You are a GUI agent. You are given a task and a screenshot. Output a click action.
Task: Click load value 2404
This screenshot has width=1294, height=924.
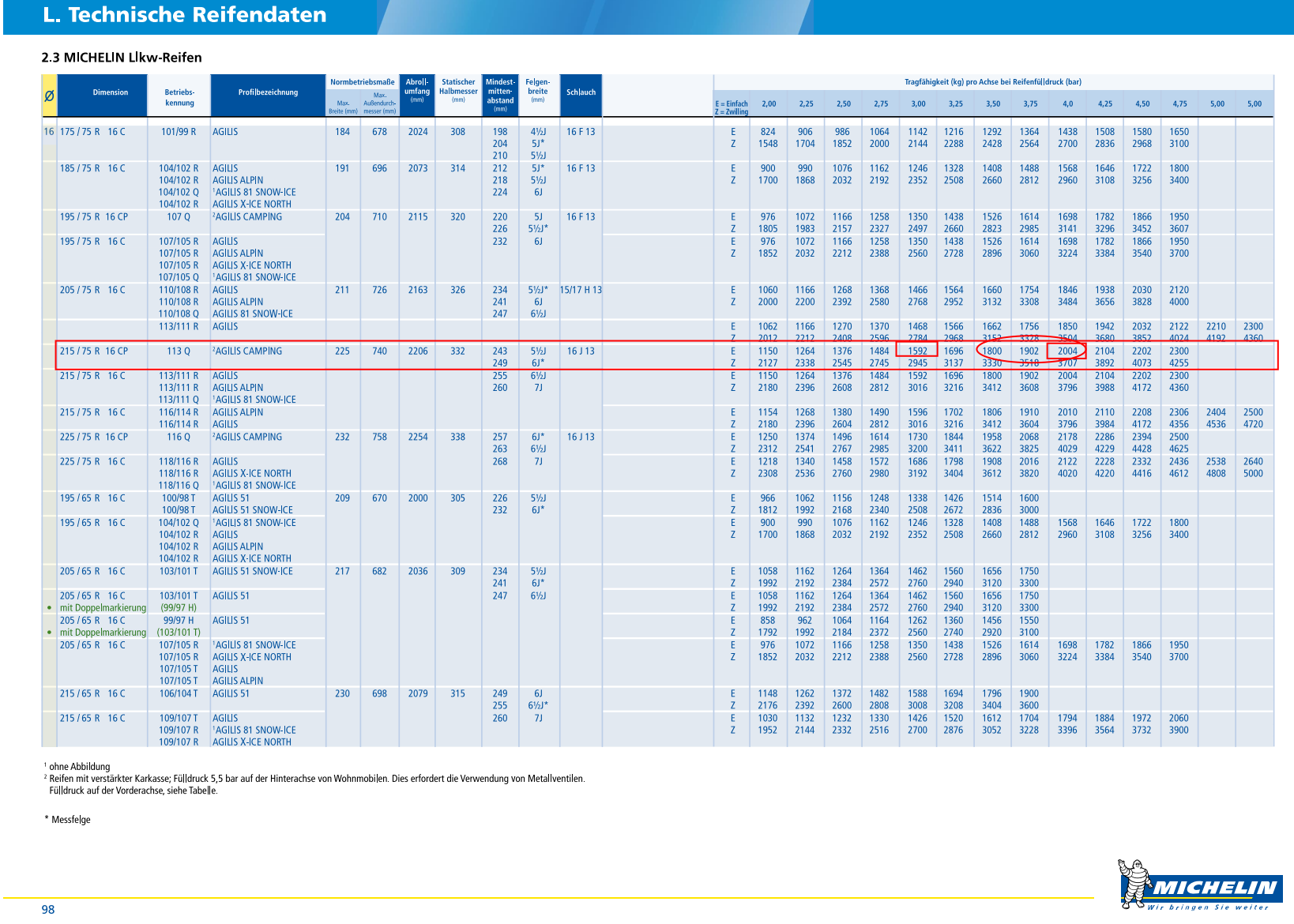[x=1217, y=412]
